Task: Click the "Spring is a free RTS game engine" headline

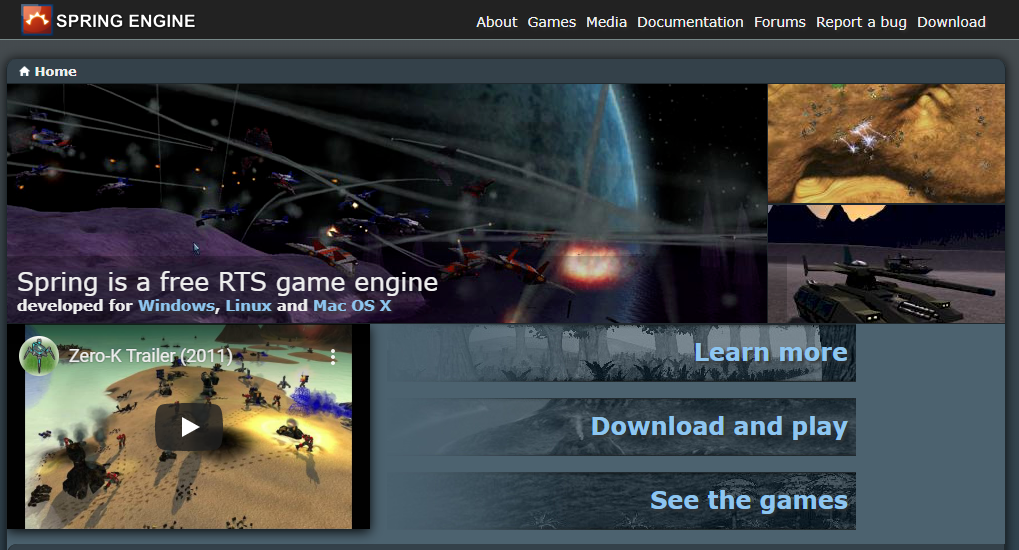Action: [227, 282]
